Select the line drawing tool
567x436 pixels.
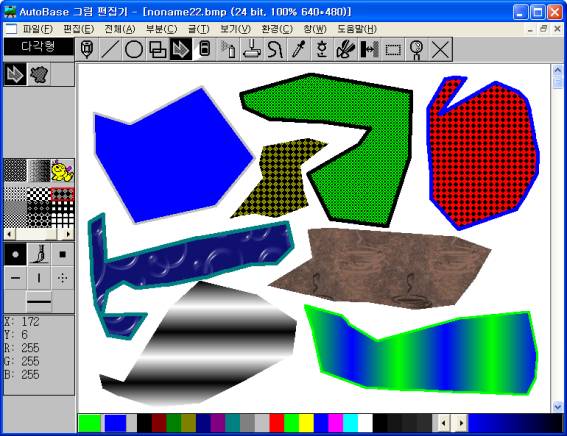tap(110, 49)
